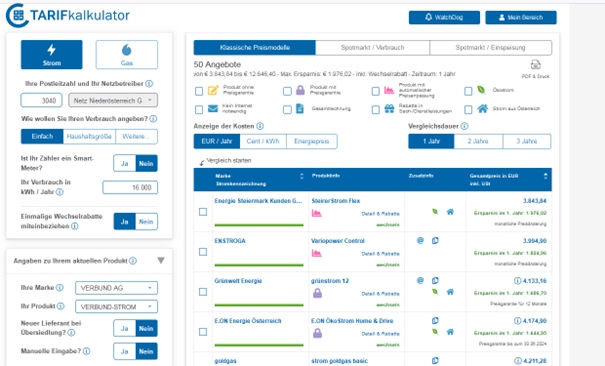Tick the Produkt ohne Preisgarantie filter checkbox
The image size is (605, 366).
point(199,91)
